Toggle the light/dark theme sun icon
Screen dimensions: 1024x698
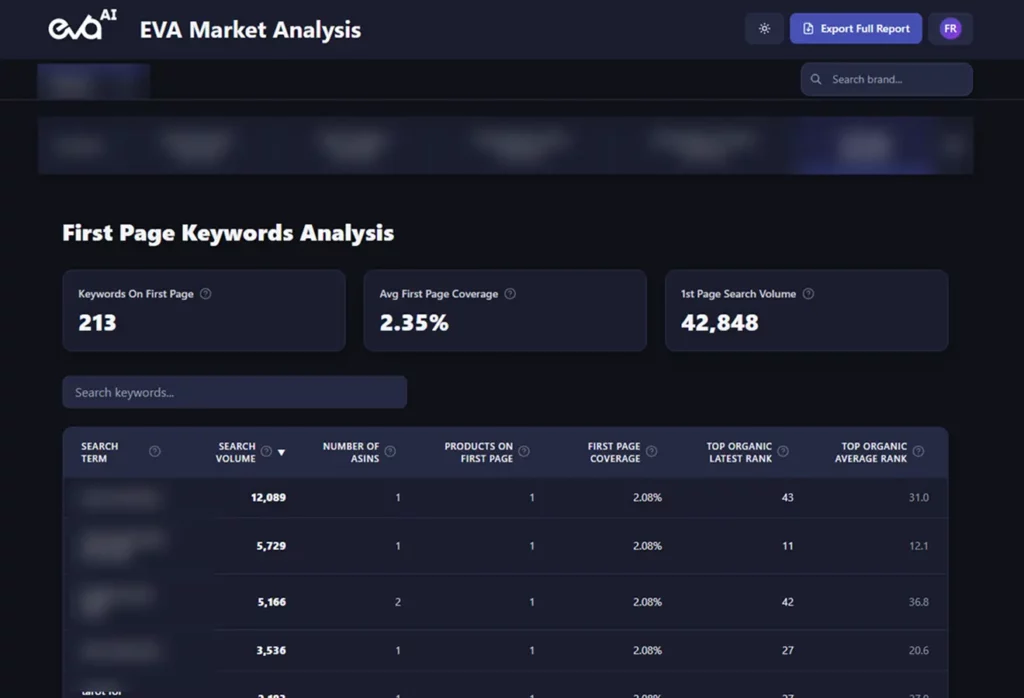pyautogui.click(x=764, y=29)
